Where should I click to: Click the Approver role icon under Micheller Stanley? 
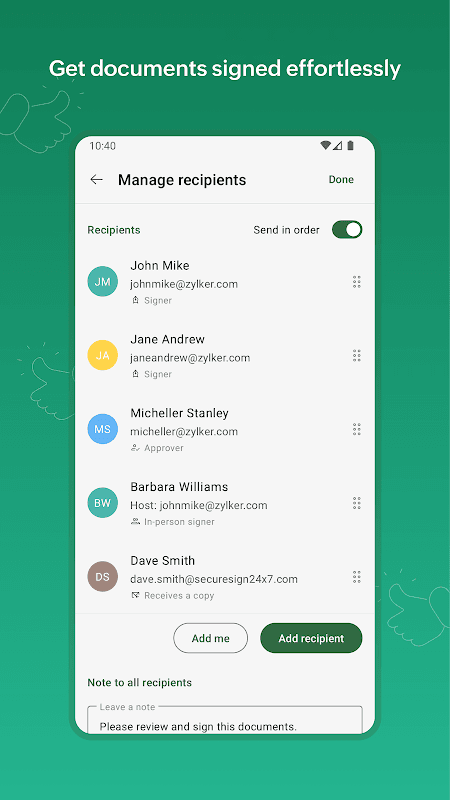(135, 448)
